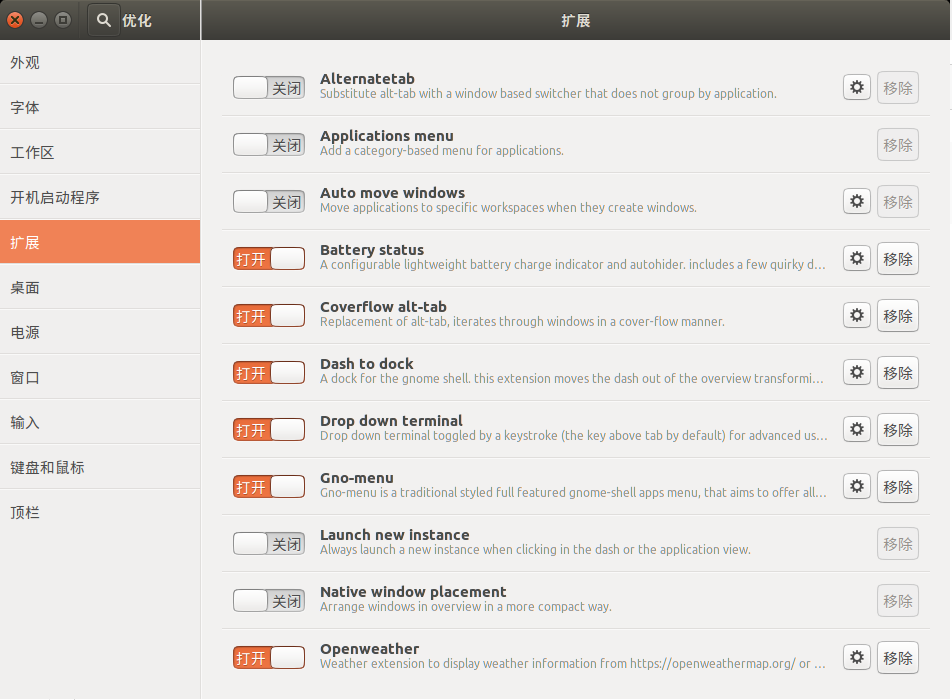The width and height of the screenshot is (952, 700).
Task: Click the 'Gno-menu' extension title
Action: 357,478
